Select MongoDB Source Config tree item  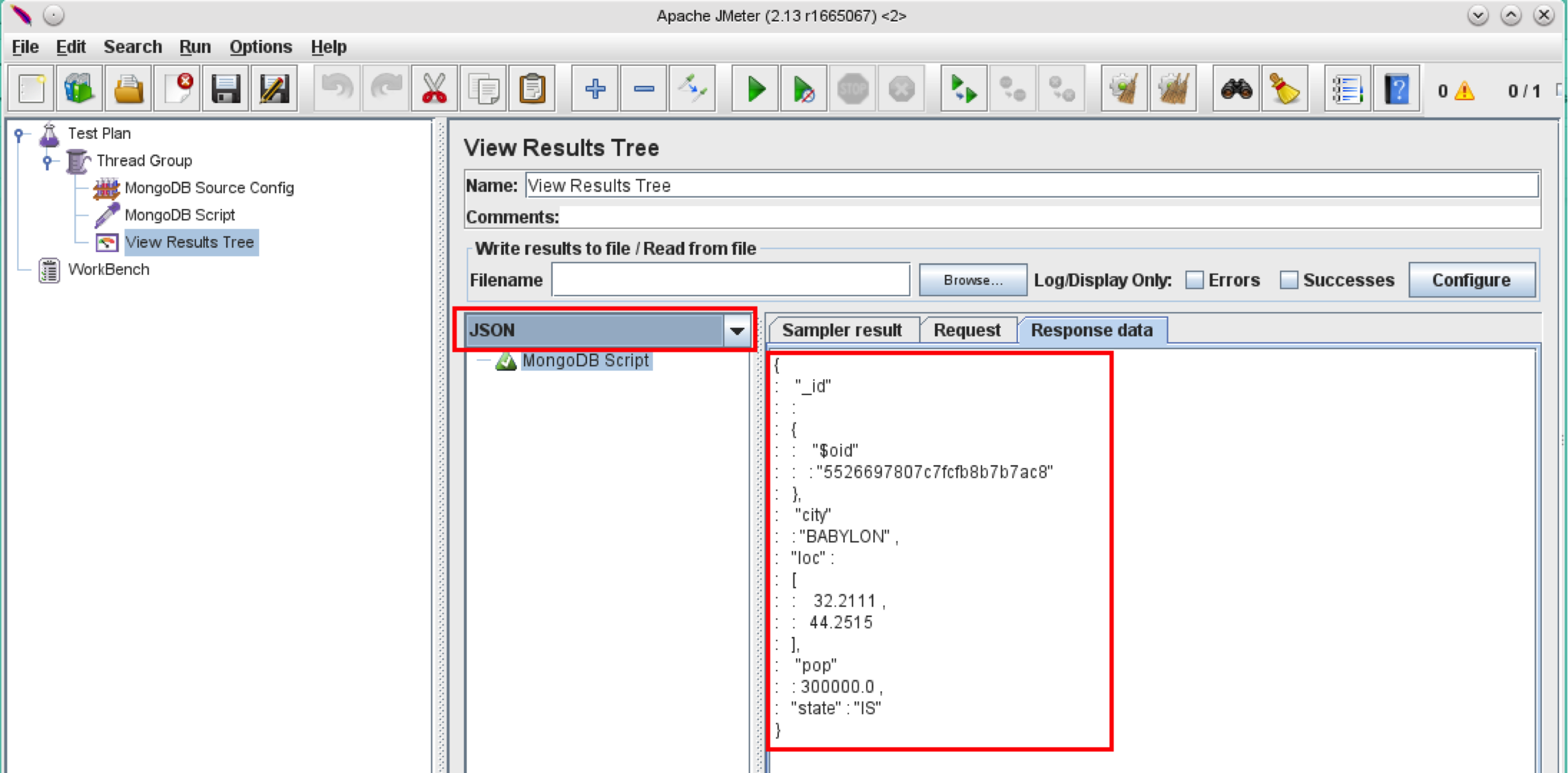click(209, 188)
